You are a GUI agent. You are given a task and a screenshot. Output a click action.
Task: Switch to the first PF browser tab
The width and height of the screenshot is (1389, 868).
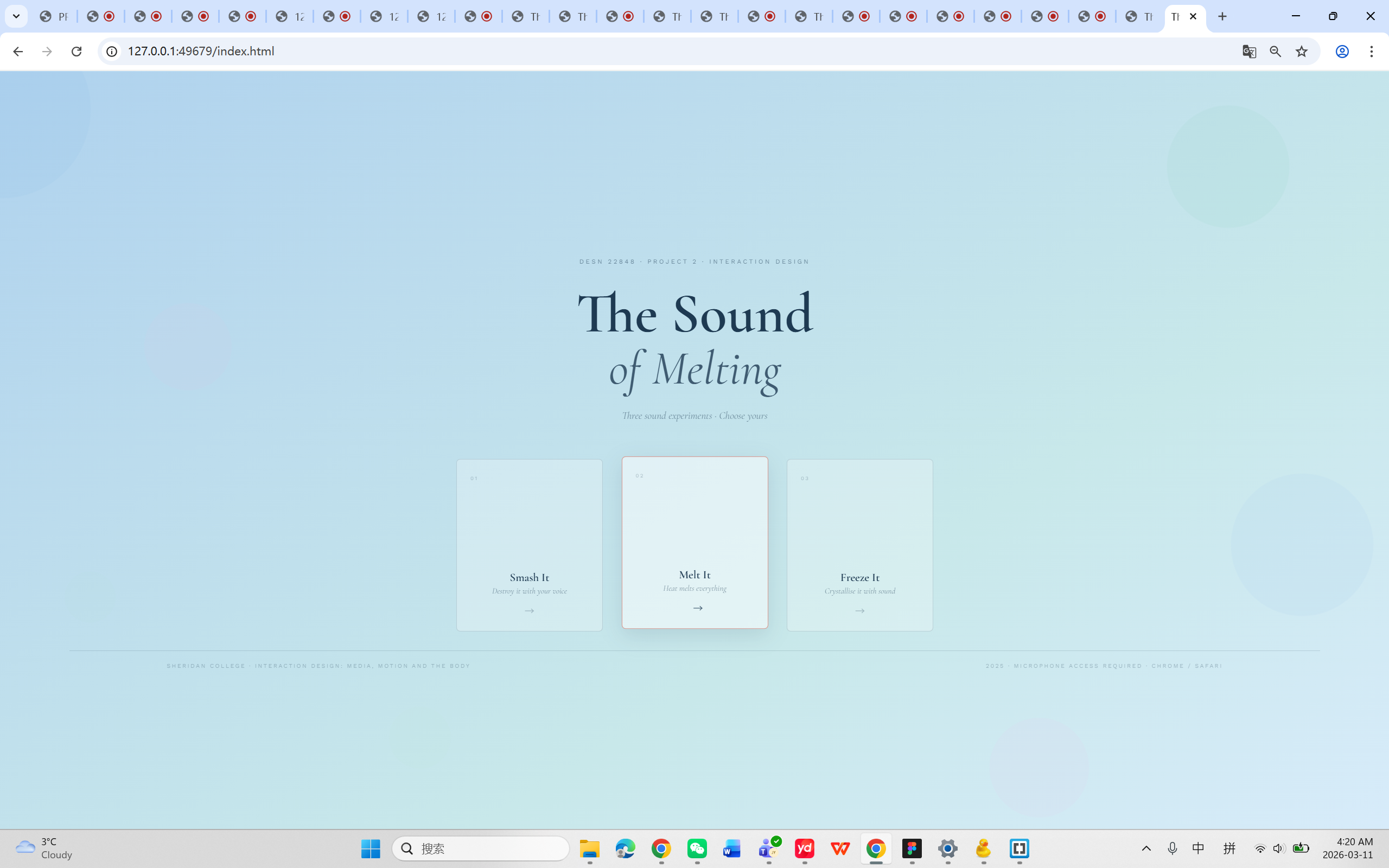click(x=54, y=16)
